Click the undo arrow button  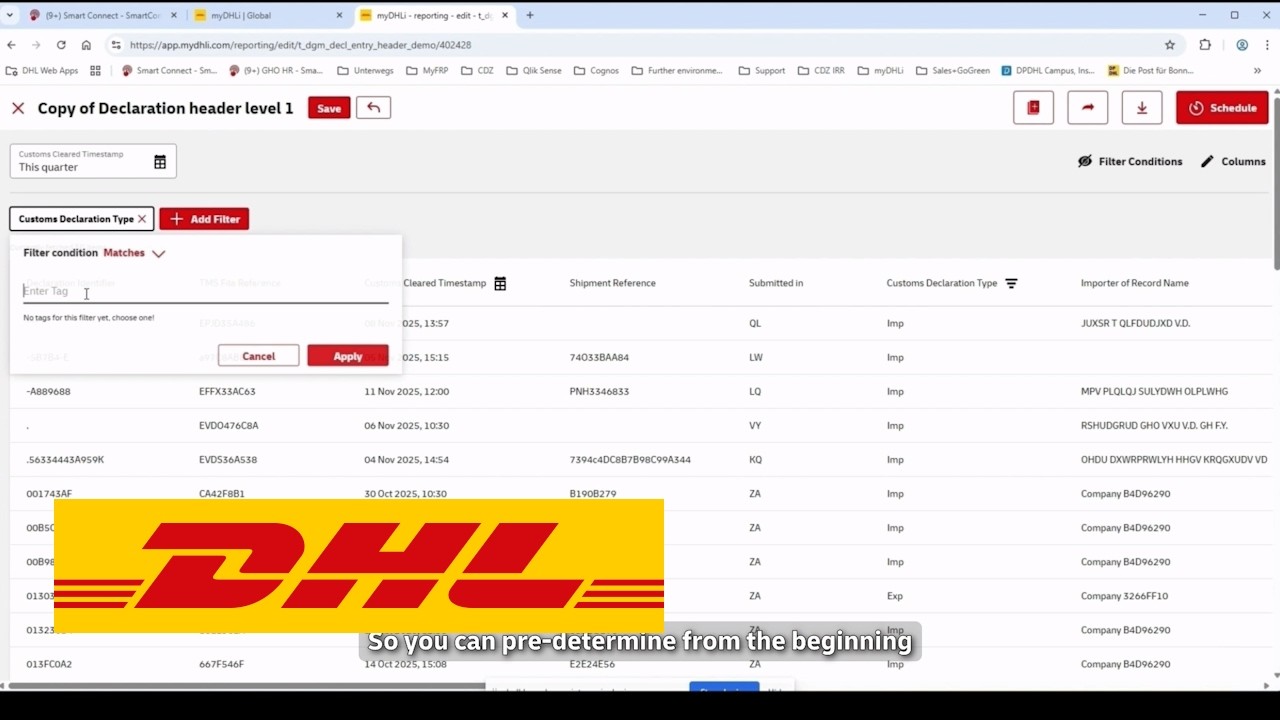tap(374, 108)
